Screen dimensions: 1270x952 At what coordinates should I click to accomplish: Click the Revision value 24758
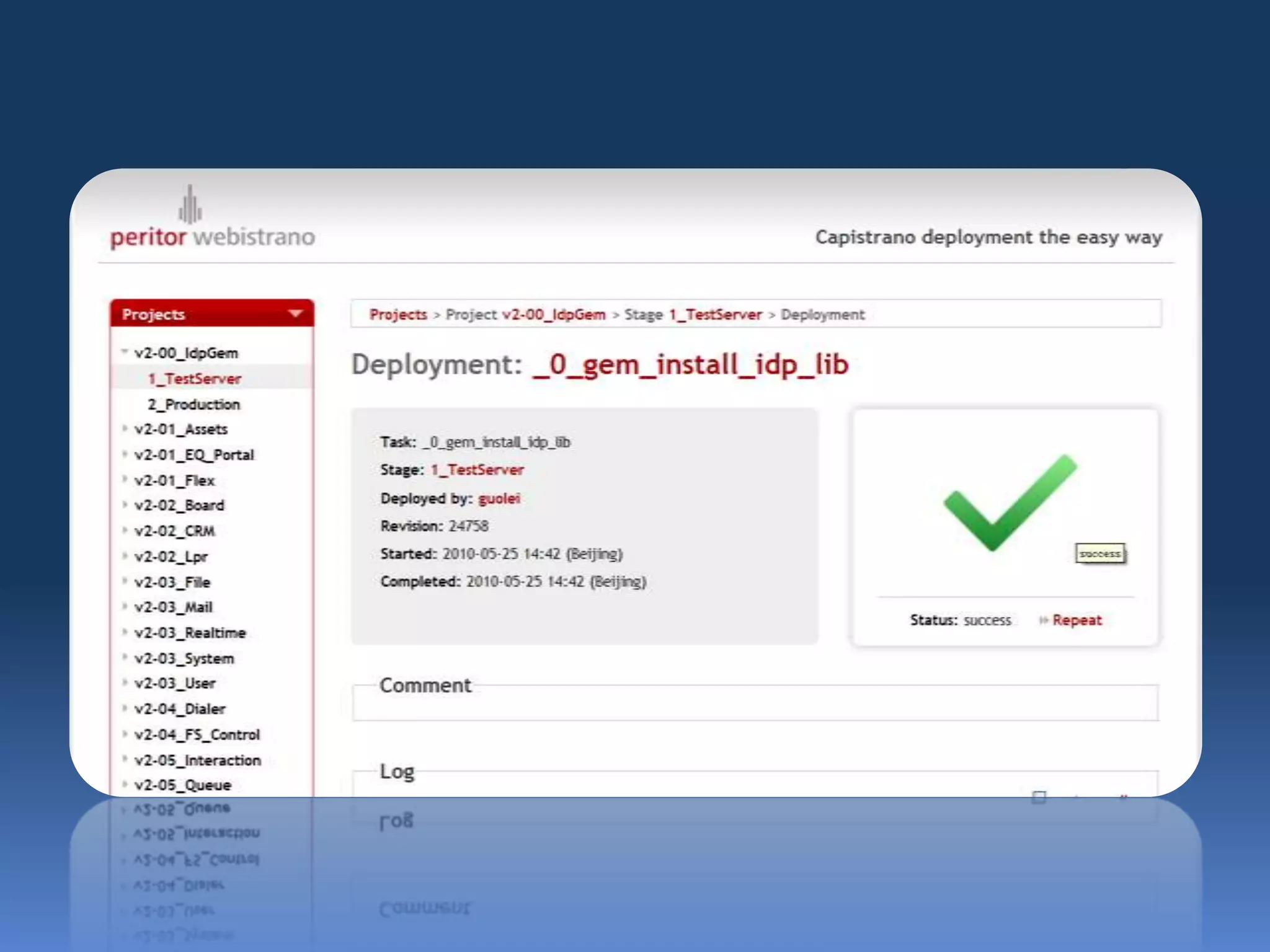click(x=468, y=526)
